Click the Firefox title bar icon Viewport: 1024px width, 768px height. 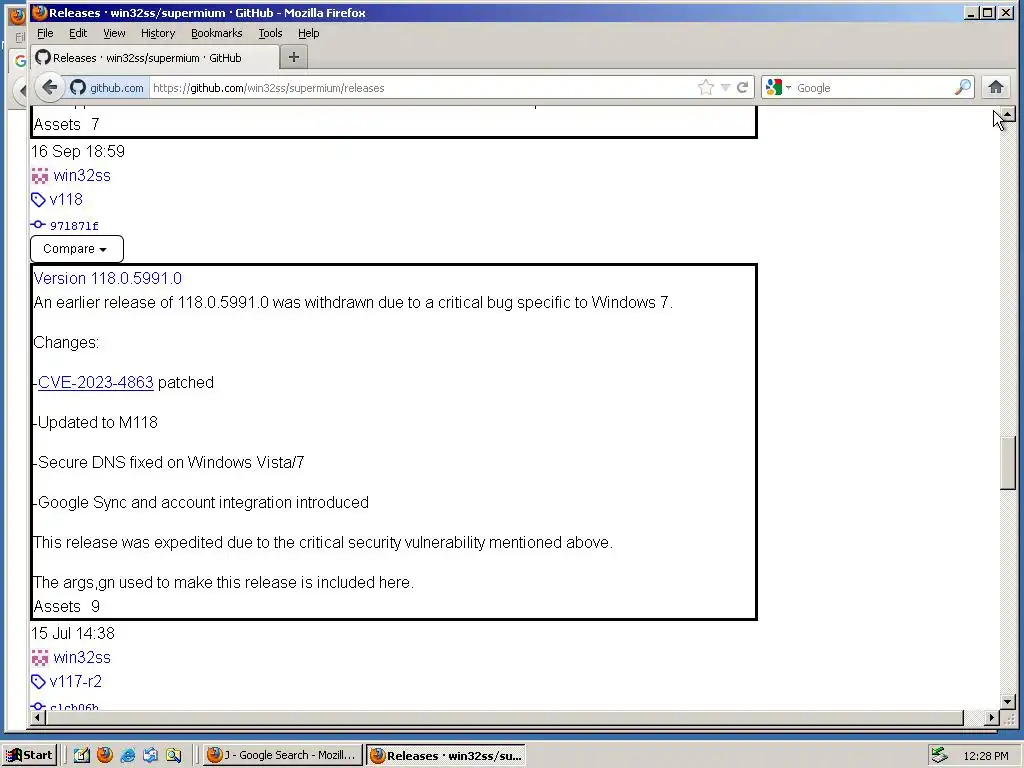pos(39,12)
